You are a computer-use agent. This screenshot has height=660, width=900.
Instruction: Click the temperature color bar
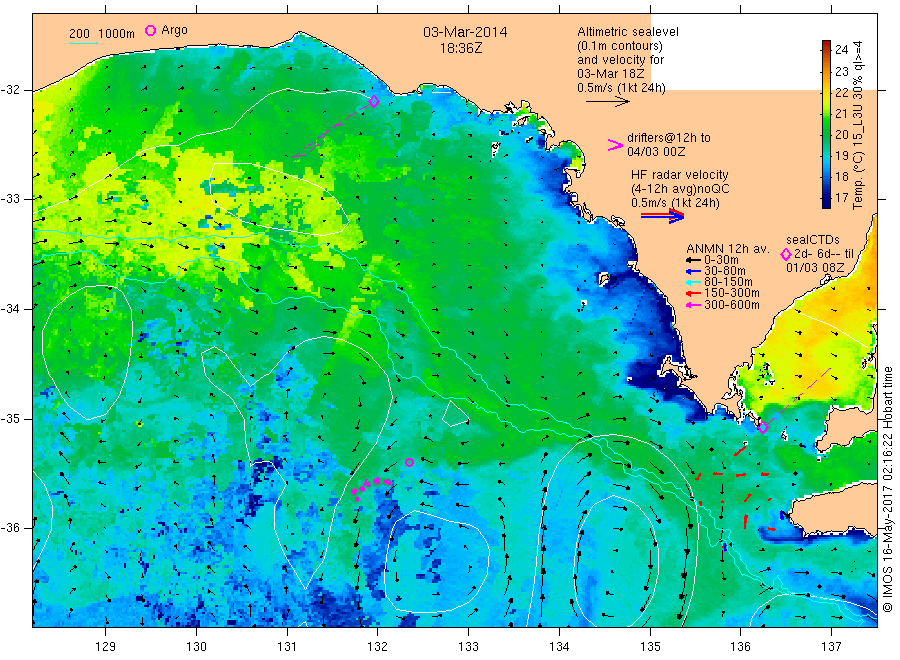(826, 124)
